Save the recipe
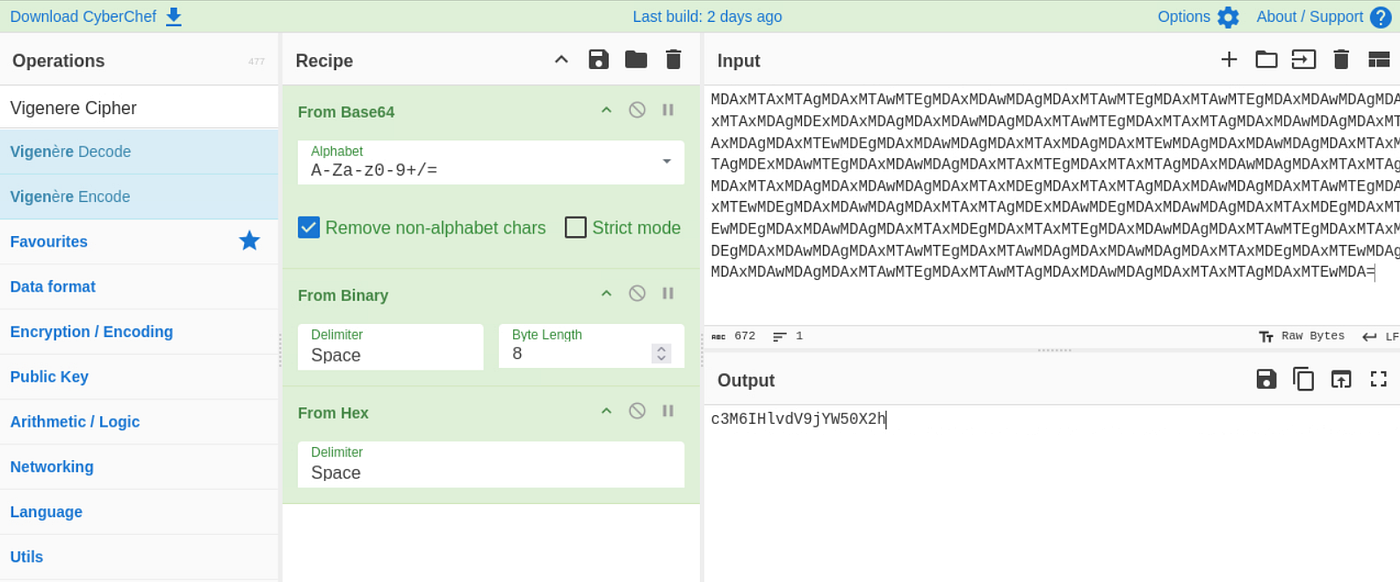Viewport: 1400px width, 582px height. tap(599, 59)
